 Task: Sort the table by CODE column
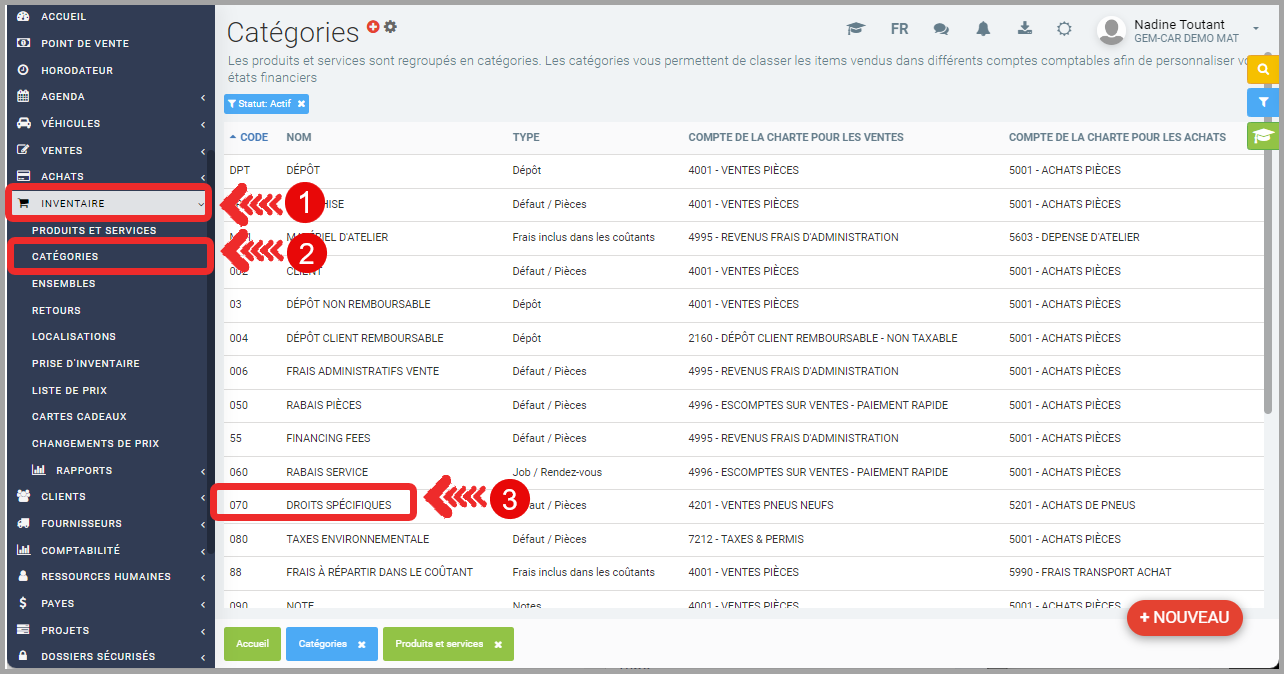click(253, 137)
